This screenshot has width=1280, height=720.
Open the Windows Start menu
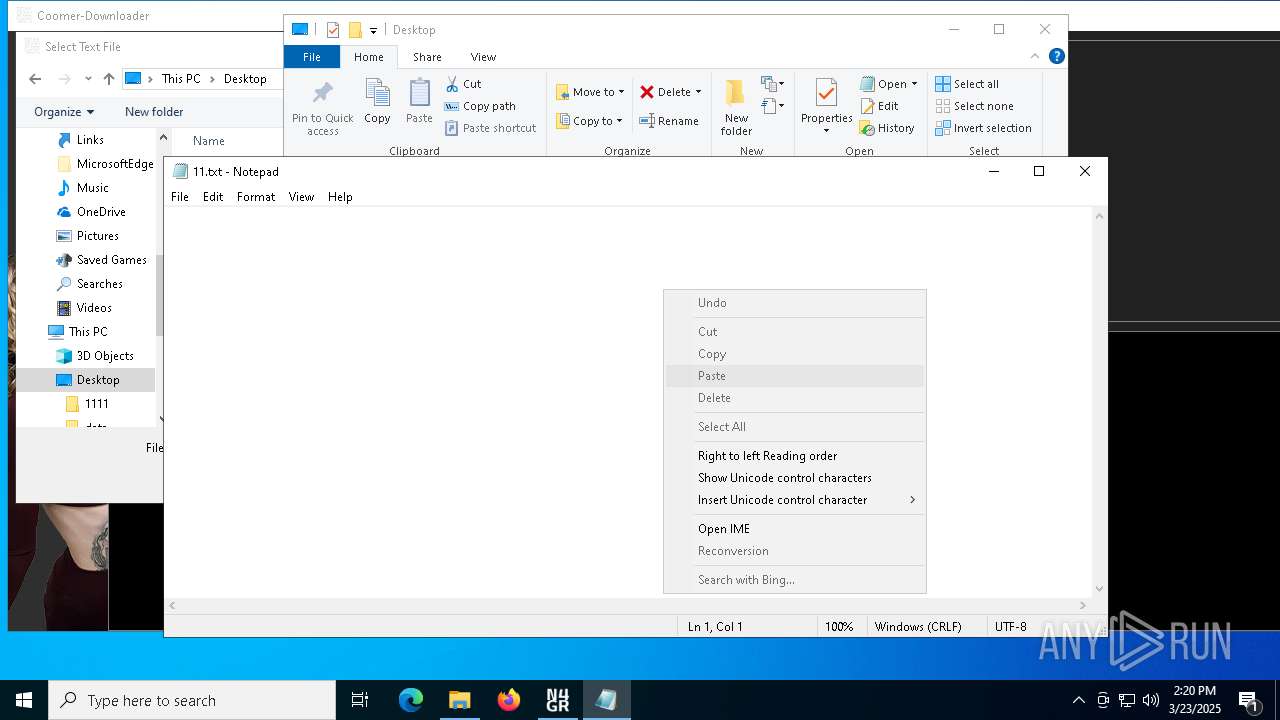(x=24, y=700)
